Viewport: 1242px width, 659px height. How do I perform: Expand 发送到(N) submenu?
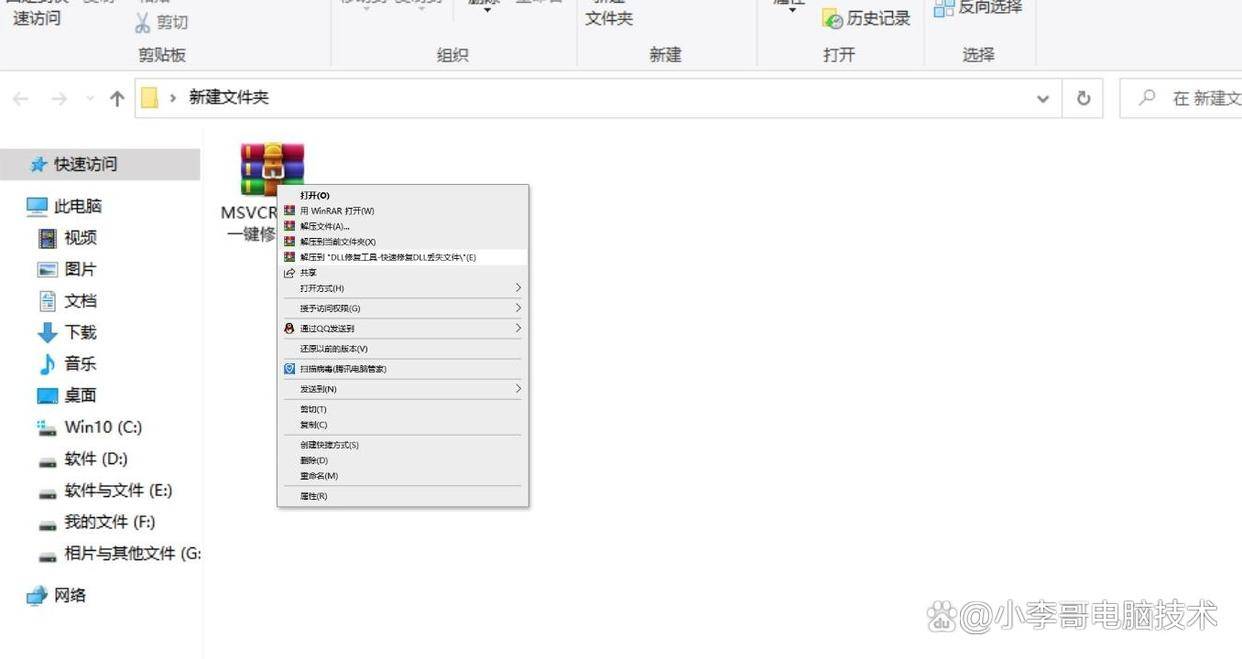[x=403, y=388]
